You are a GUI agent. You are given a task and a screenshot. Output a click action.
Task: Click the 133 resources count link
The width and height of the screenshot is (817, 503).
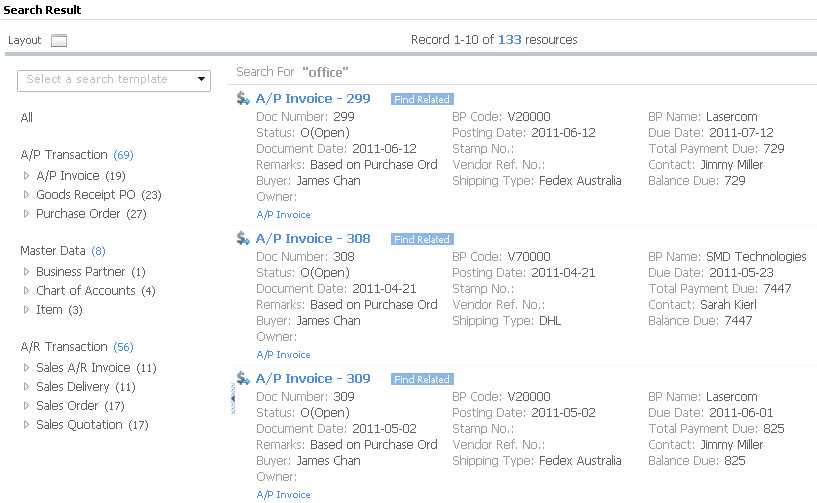pos(509,40)
